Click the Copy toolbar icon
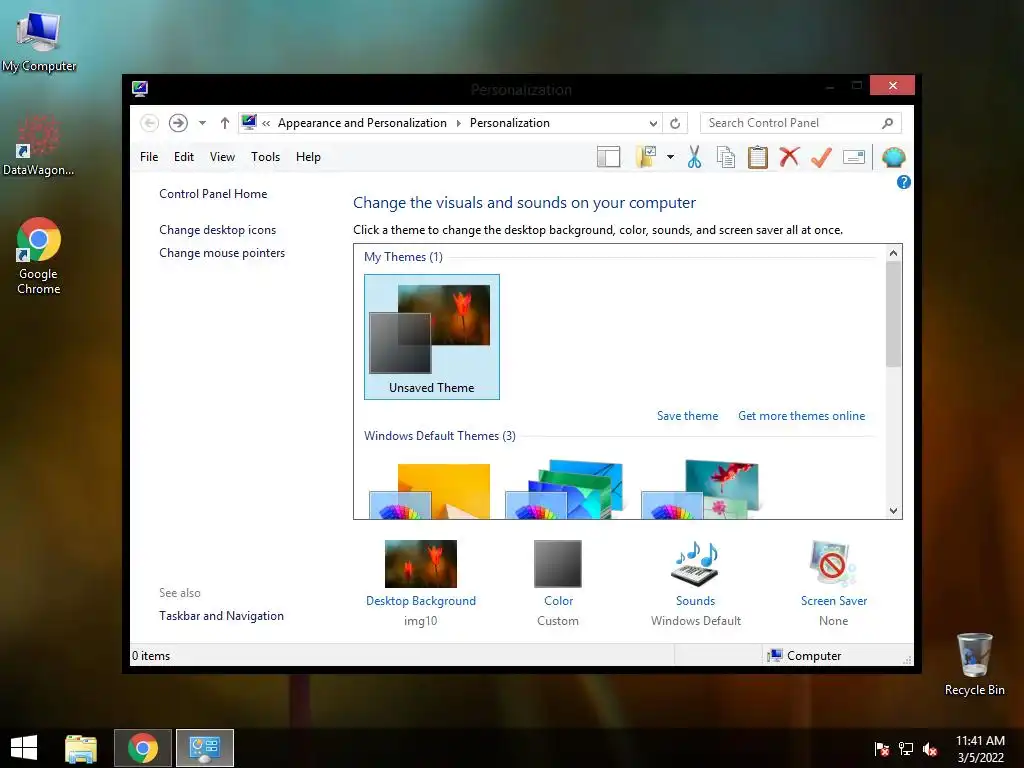Viewport: 1024px width, 768px height. tap(726, 157)
